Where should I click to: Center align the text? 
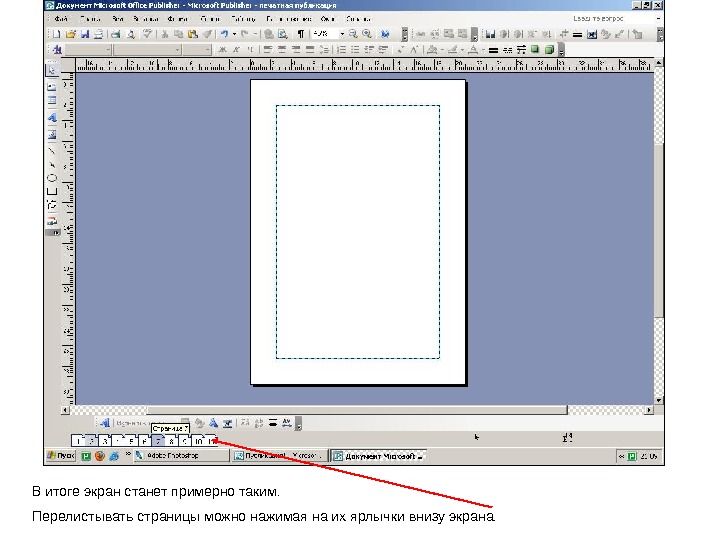(x=282, y=50)
